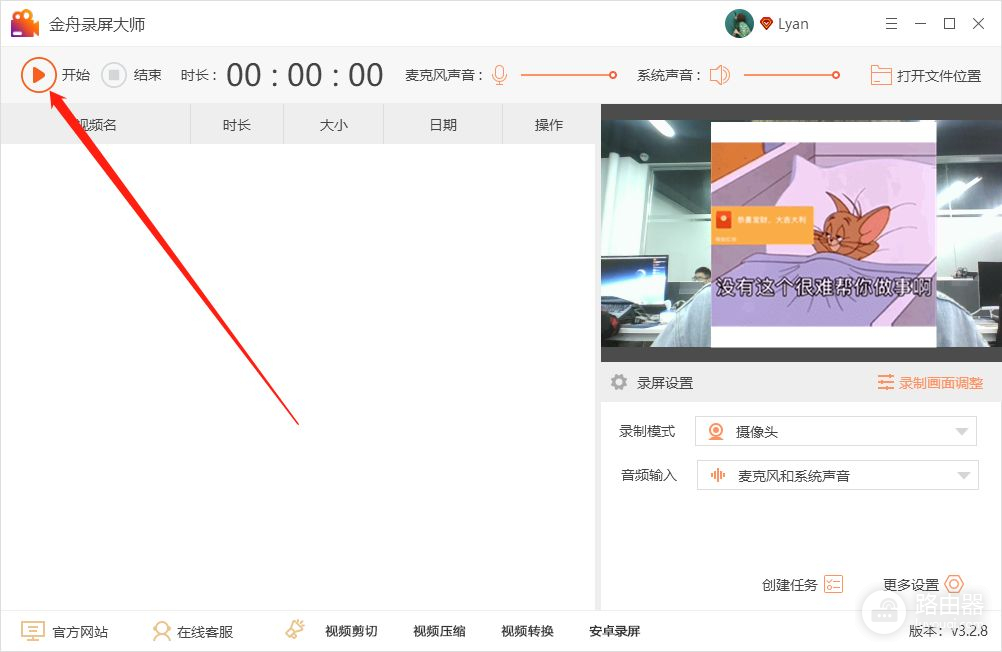Contact Online Support (在线客服)
The image size is (1002, 652).
pyautogui.click(x=192, y=631)
